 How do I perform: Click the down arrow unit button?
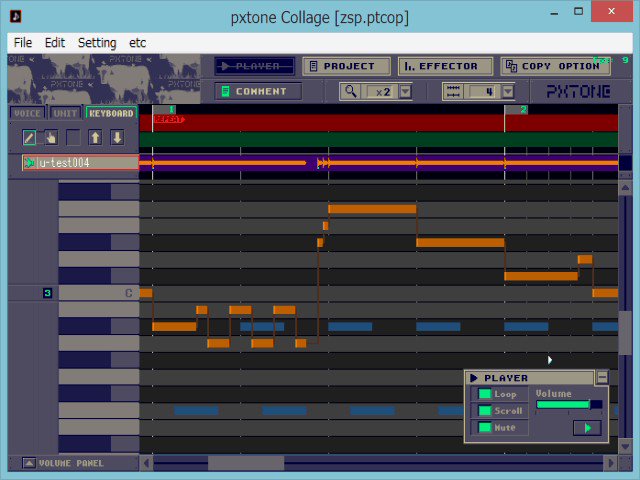pos(117,137)
